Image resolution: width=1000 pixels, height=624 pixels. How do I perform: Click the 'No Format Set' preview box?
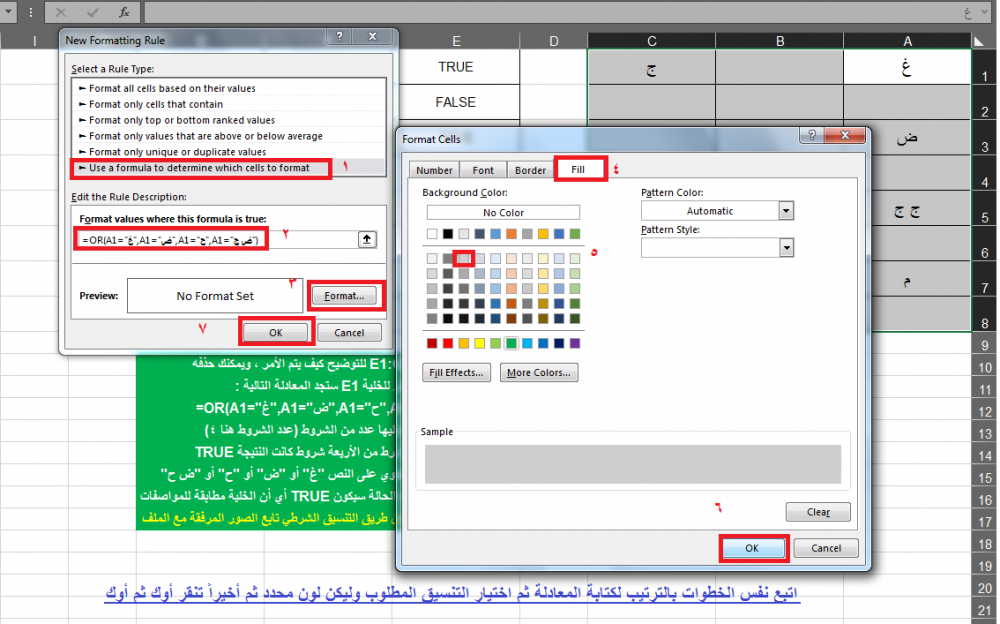215,295
